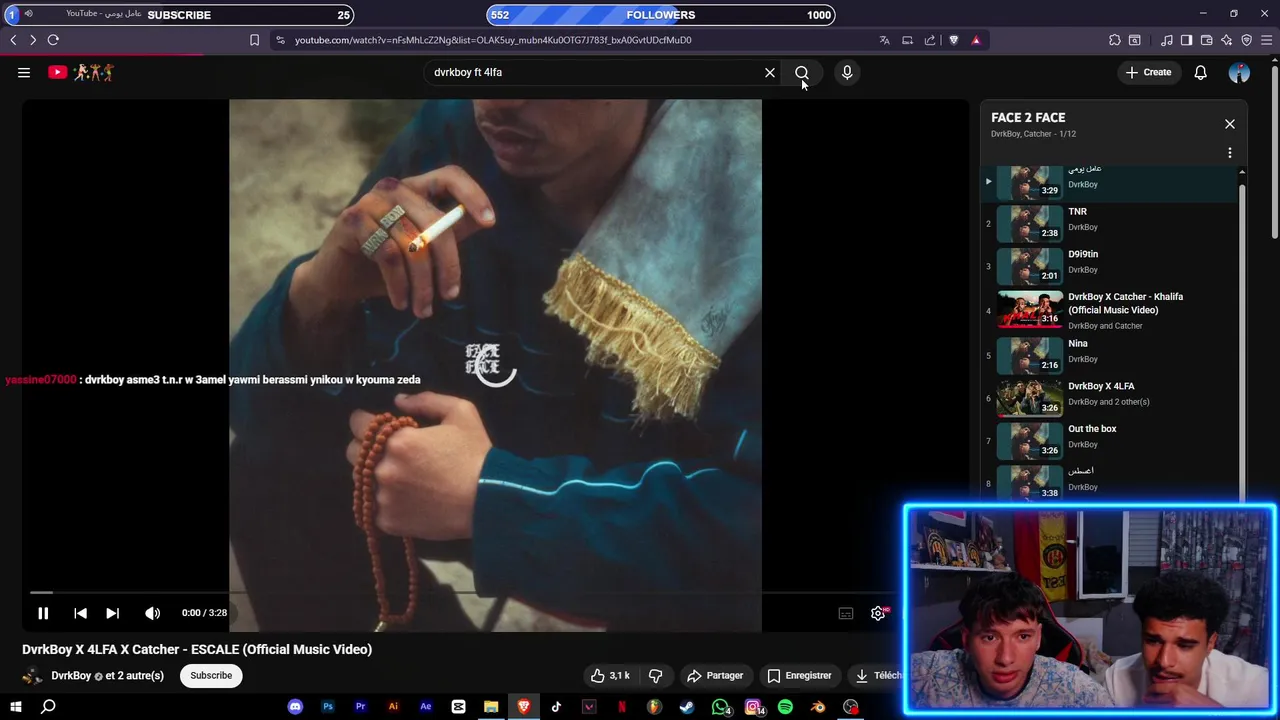Open Spotify from taskbar
The image size is (1280, 720).
[785, 707]
